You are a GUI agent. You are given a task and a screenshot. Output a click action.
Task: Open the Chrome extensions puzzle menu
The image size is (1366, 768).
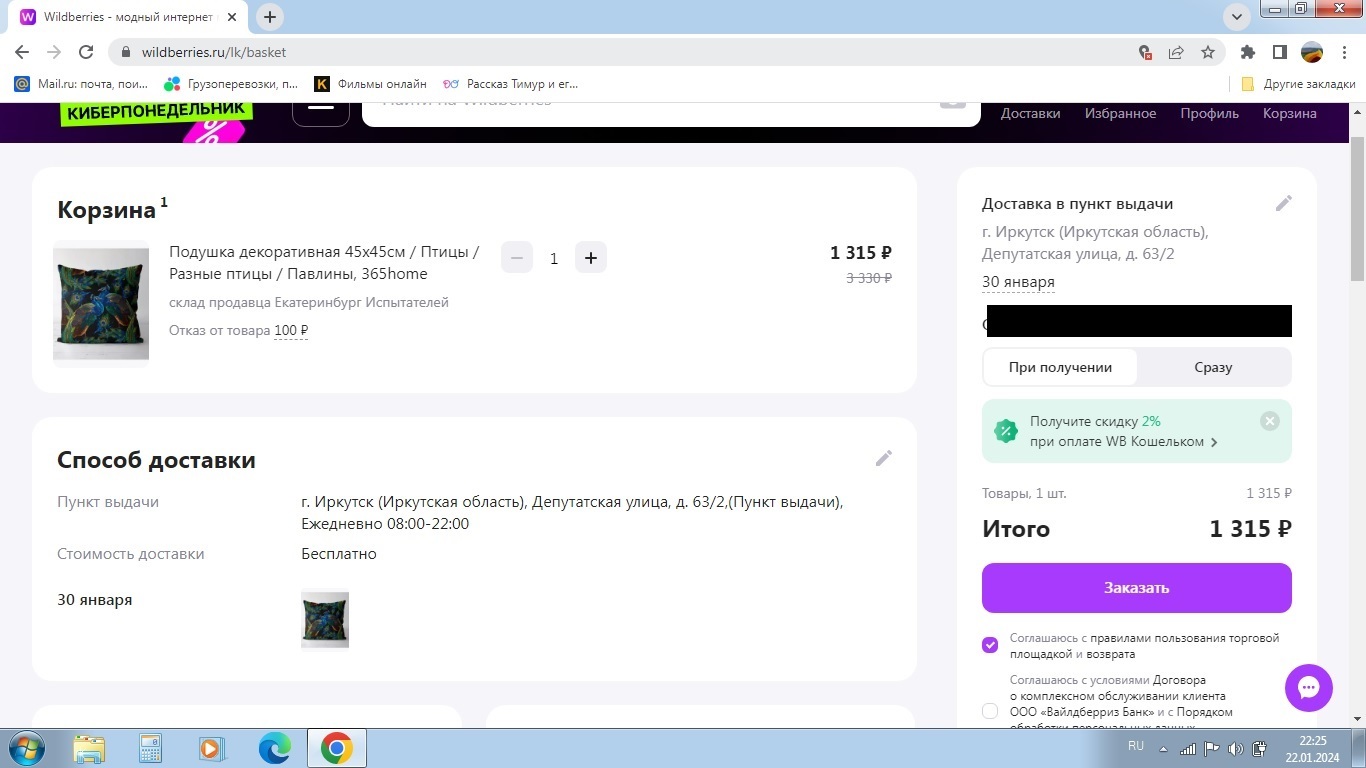tap(1247, 52)
